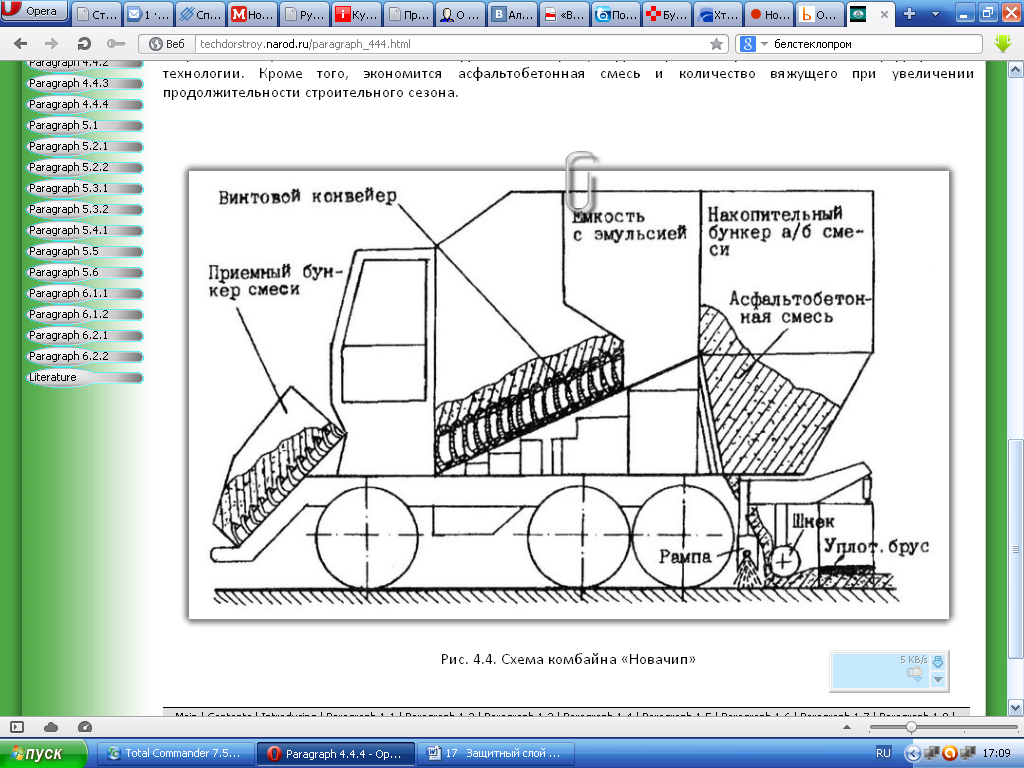Open the Paragraph 5.4.1 sidebar link
Screen dimensions: 1024x768
point(84,230)
